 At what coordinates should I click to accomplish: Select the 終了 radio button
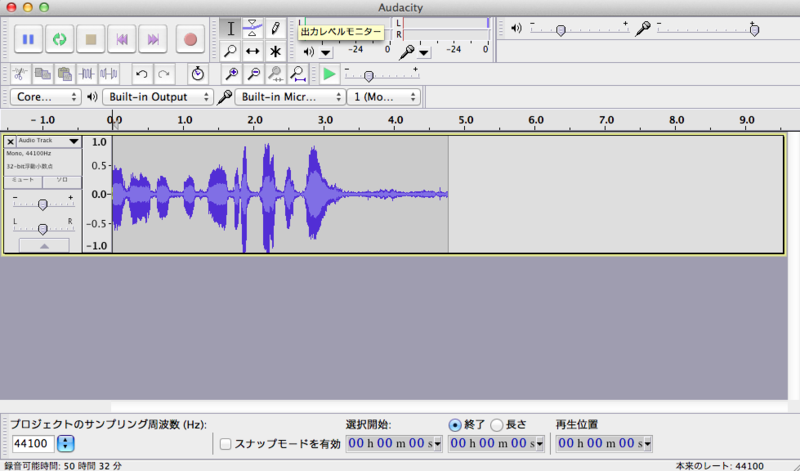(x=455, y=425)
